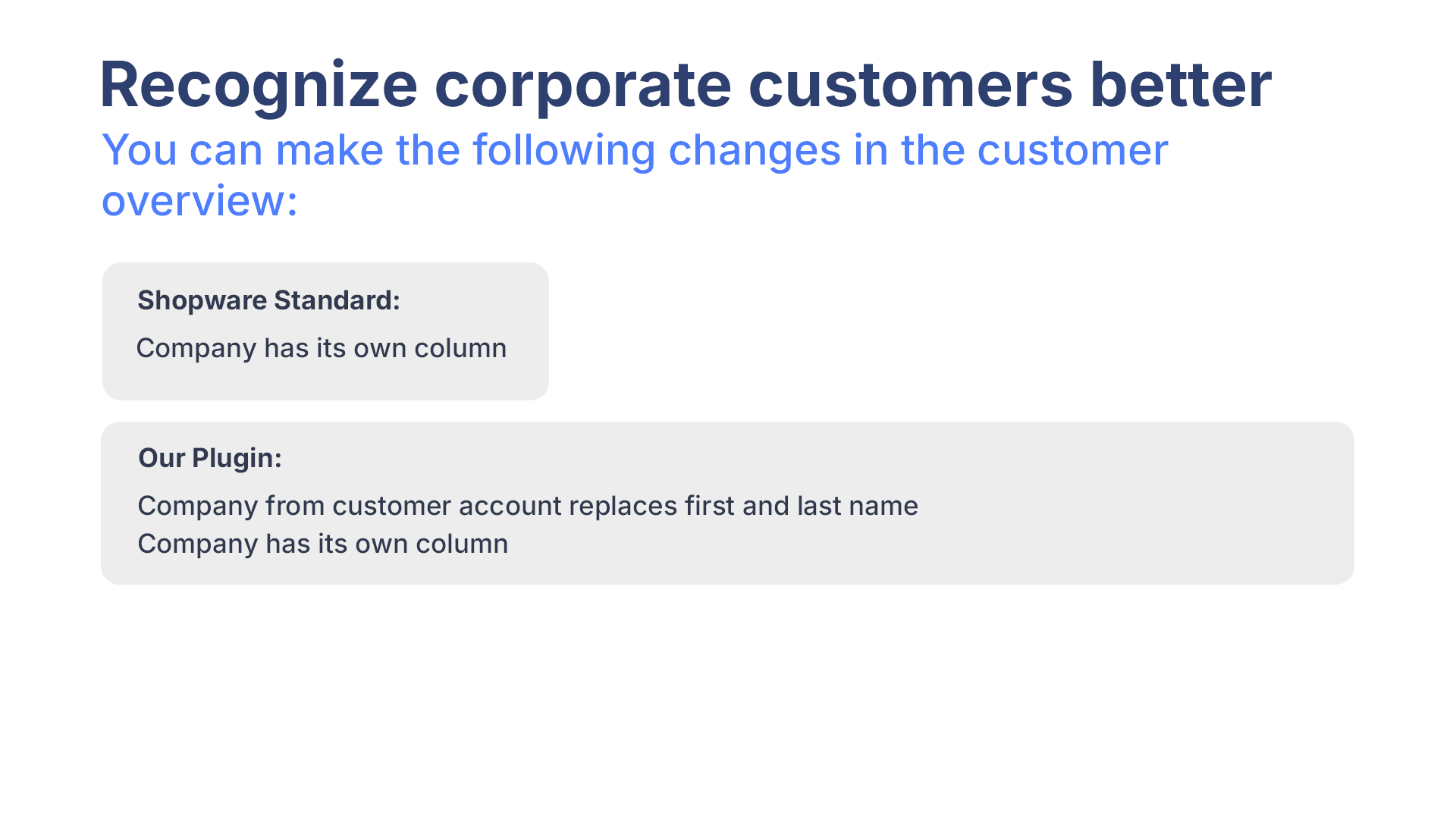
Task: Click the word "better" in the headline
Action: 1181,85
